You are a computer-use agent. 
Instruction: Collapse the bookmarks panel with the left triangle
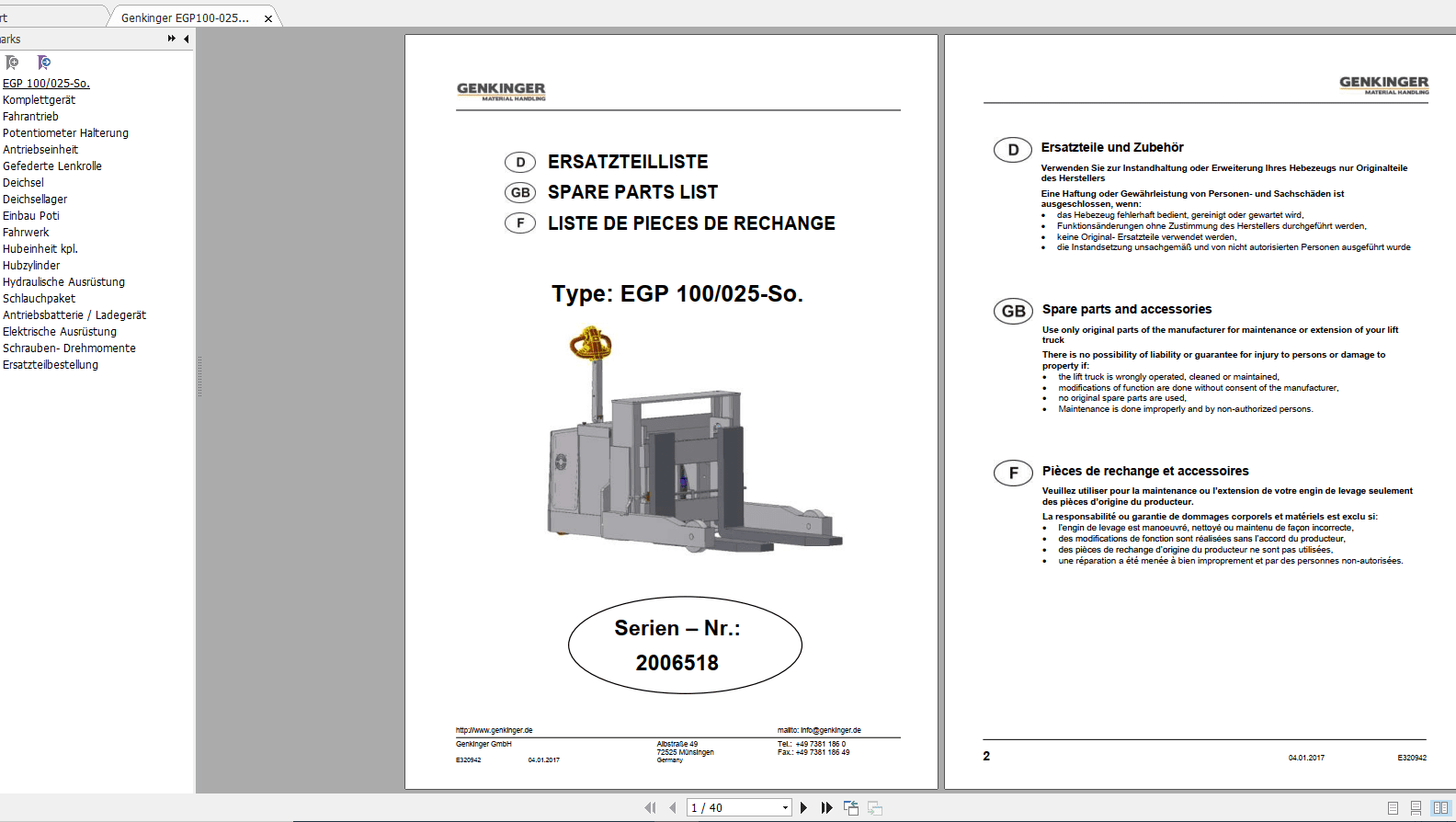[x=187, y=39]
